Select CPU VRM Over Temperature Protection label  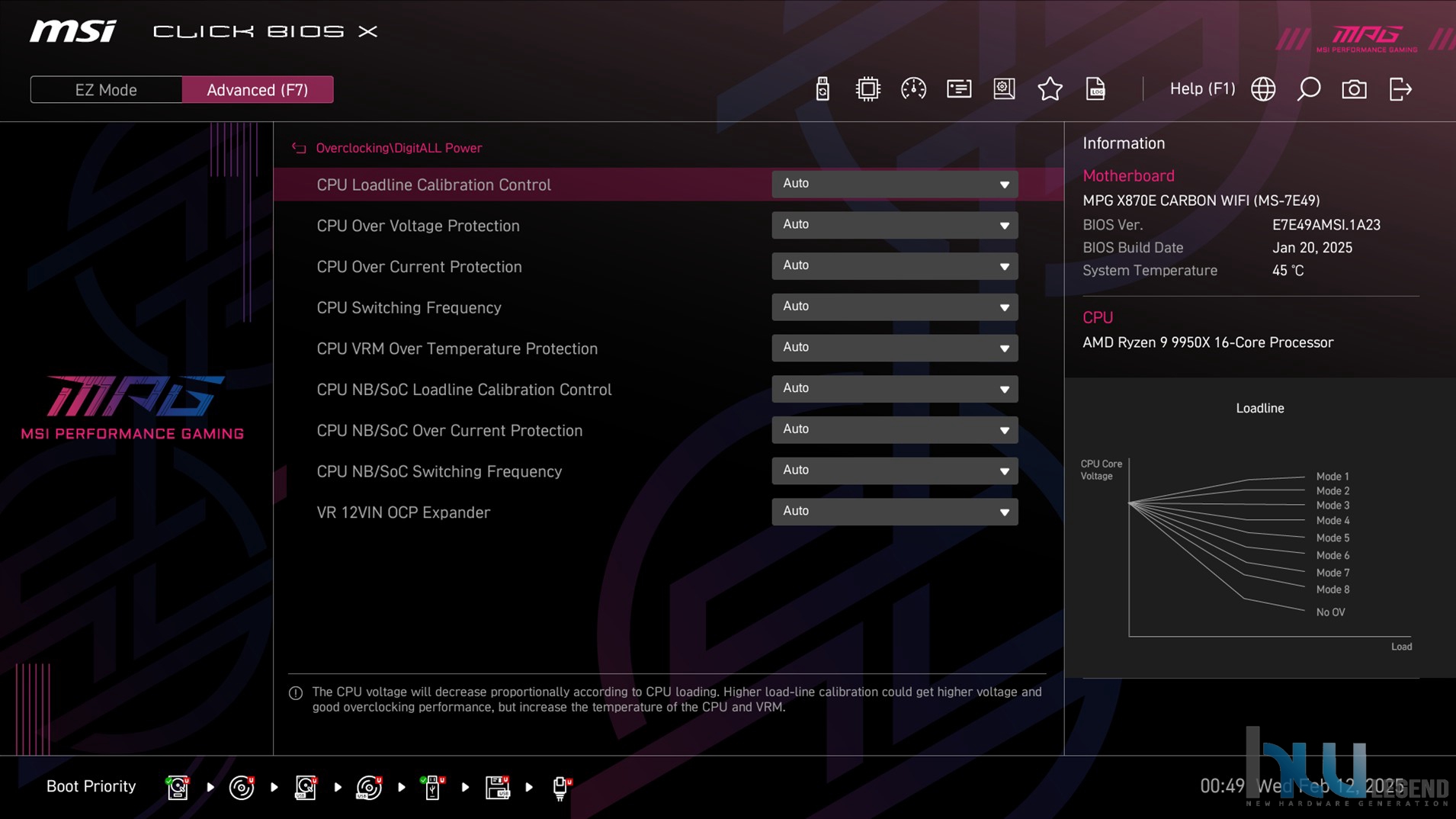point(457,348)
